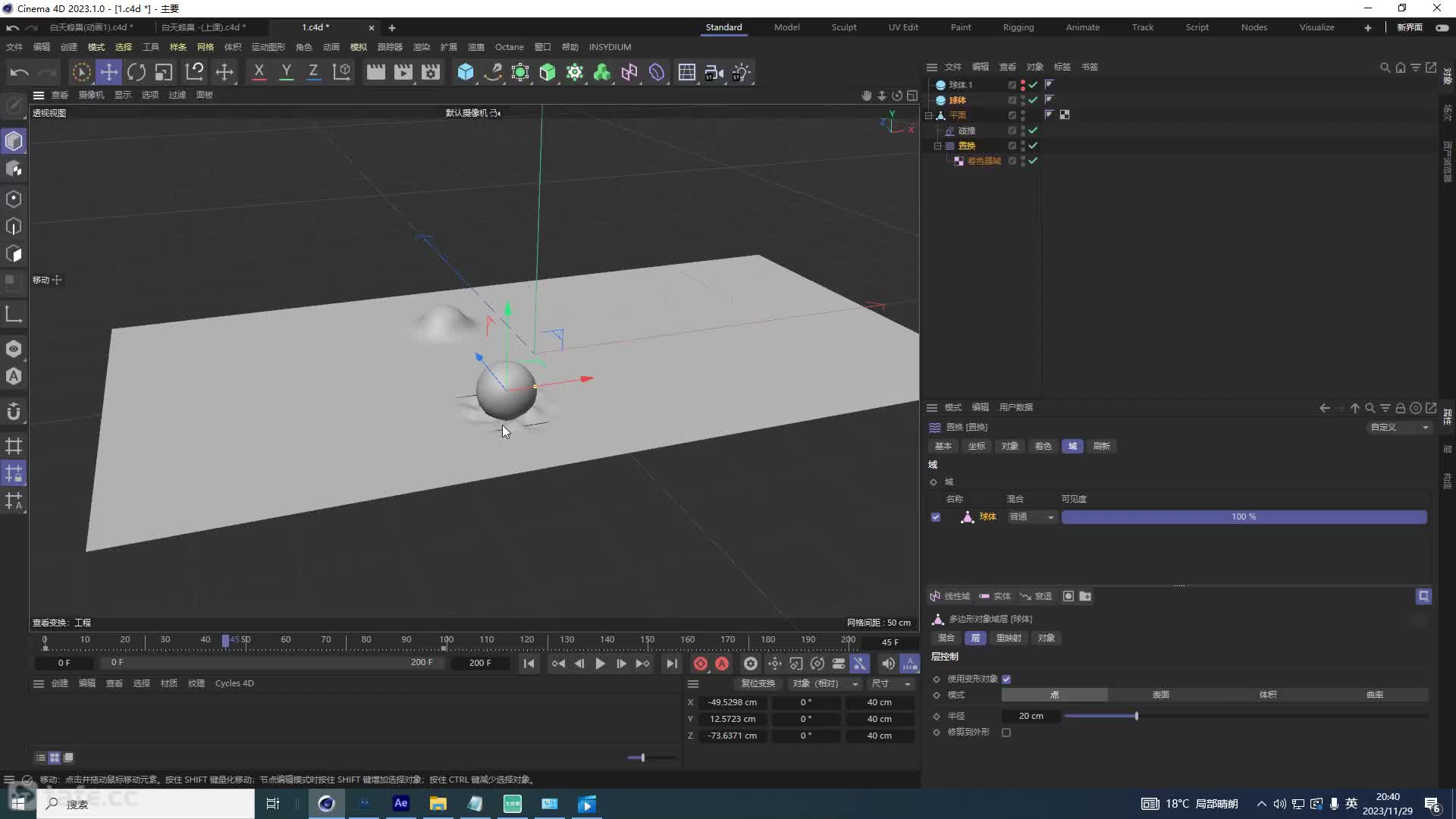The height and width of the screenshot is (819, 1456).
Task: Toggle Z axis lock
Action: pos(313,72)
